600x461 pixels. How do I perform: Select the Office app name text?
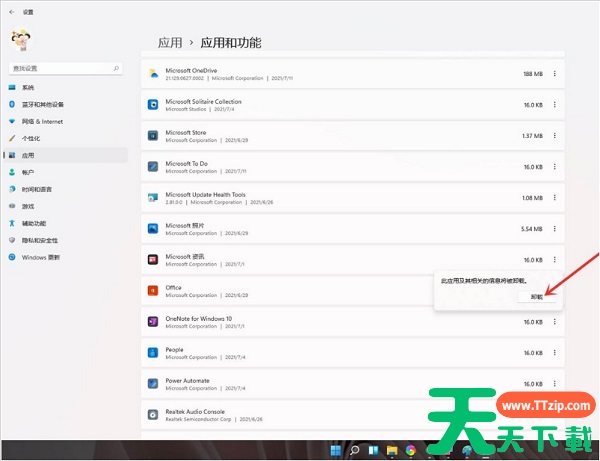[173, 287]
